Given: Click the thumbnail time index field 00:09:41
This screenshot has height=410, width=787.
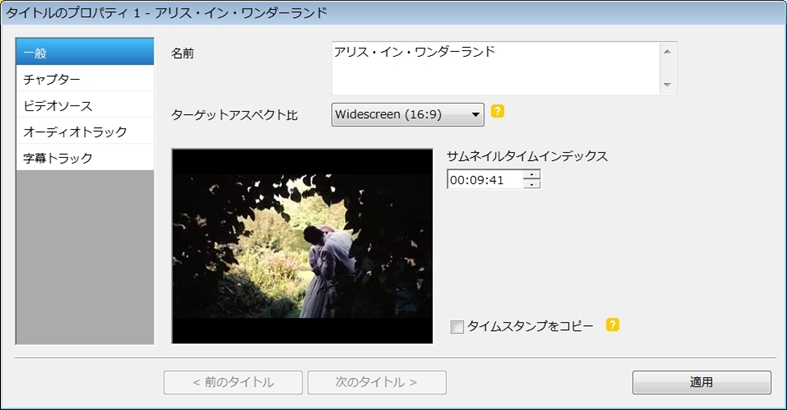Looking at the screenshot, I should click(485, 180).
